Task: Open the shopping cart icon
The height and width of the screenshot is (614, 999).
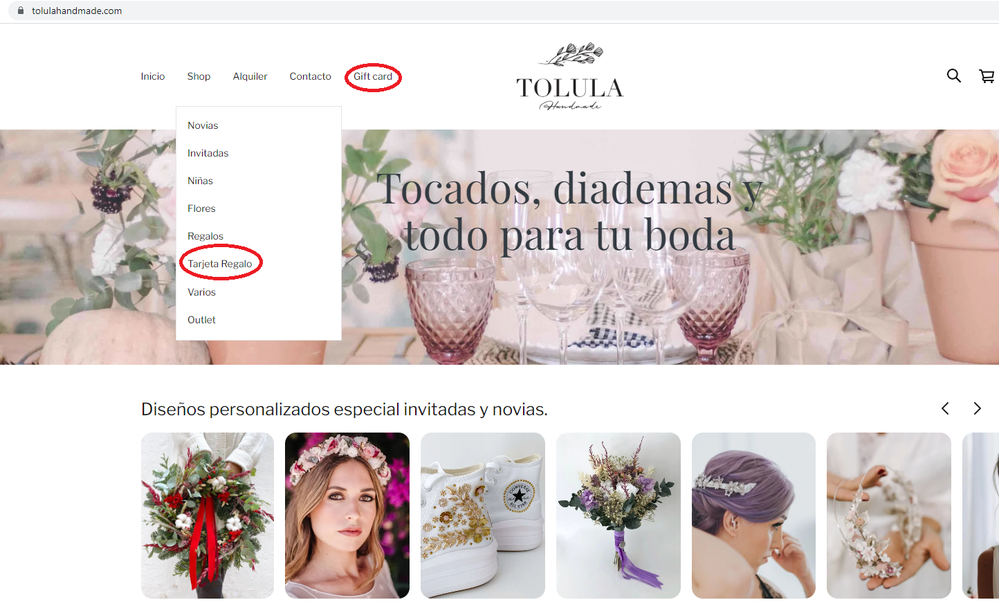Action: pyautogui.click(x=987, y=76)
